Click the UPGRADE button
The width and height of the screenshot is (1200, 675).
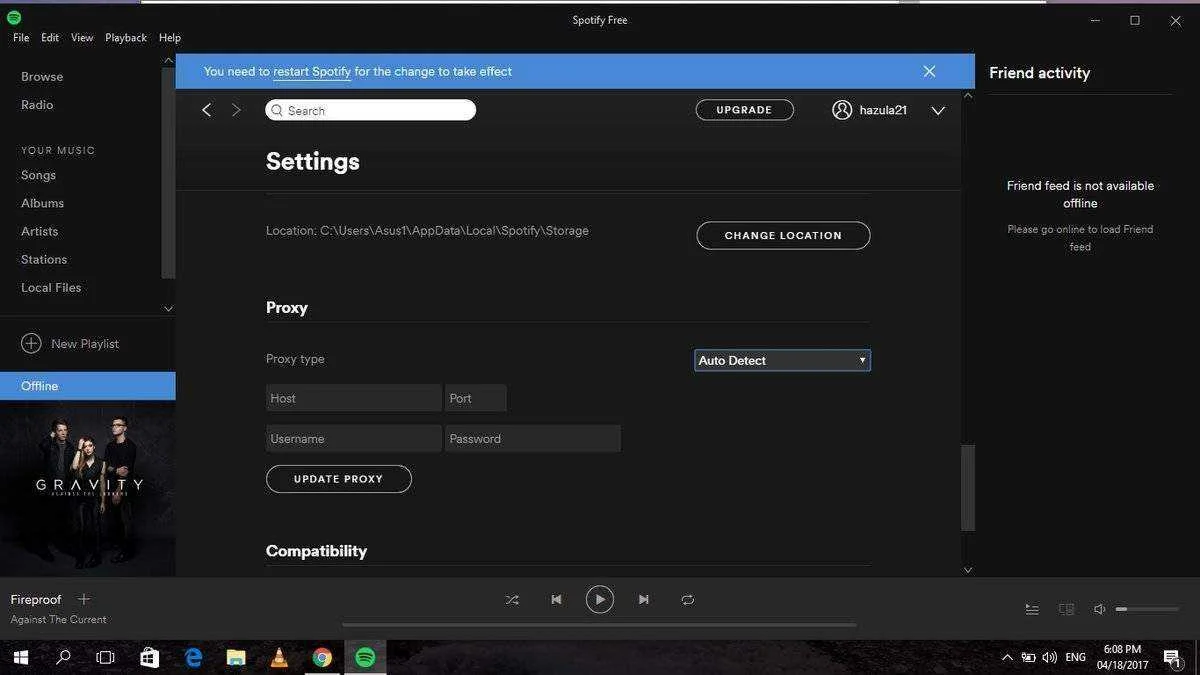click(745, 110)
